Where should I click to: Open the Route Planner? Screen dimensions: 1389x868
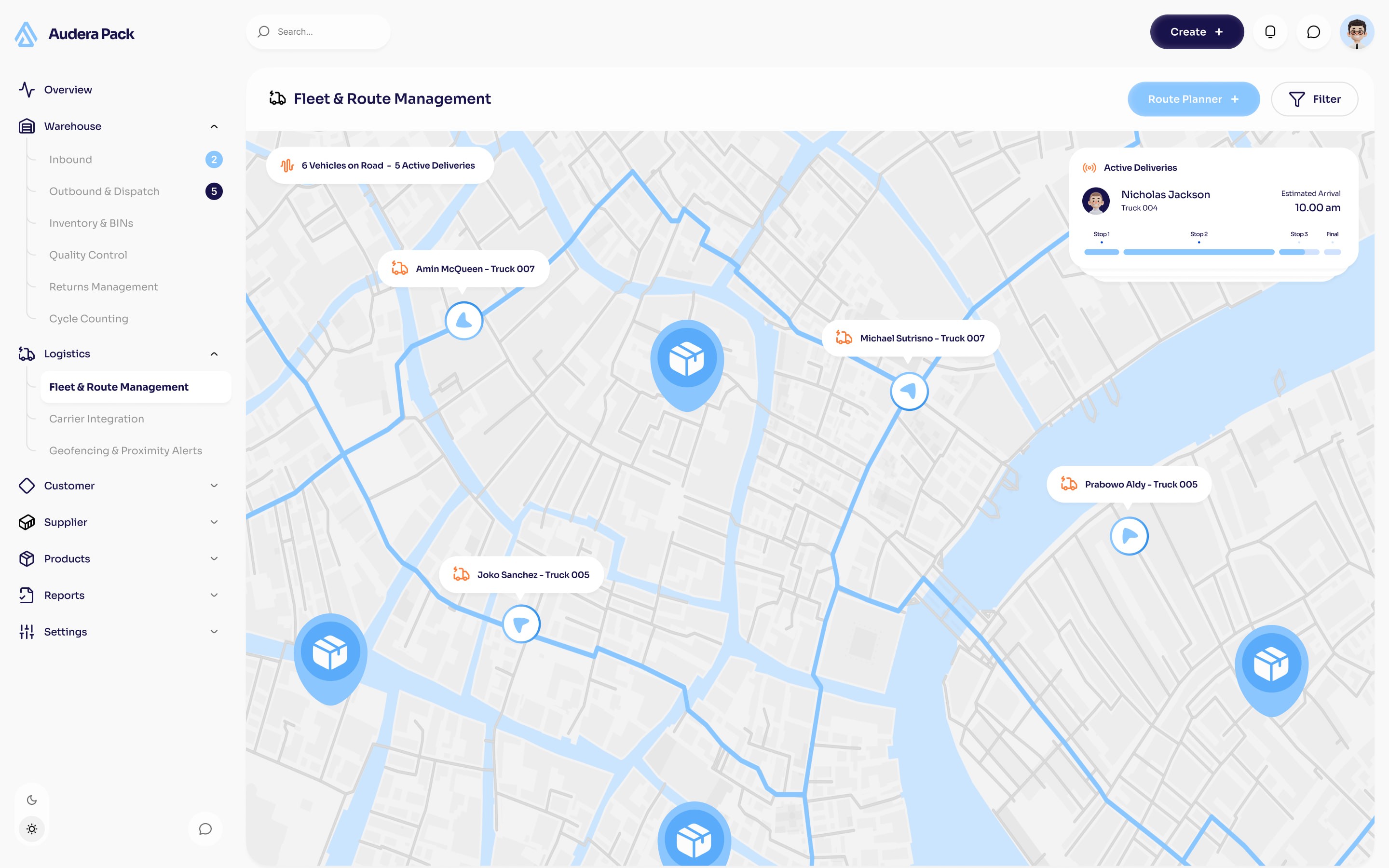(1193, 99)
